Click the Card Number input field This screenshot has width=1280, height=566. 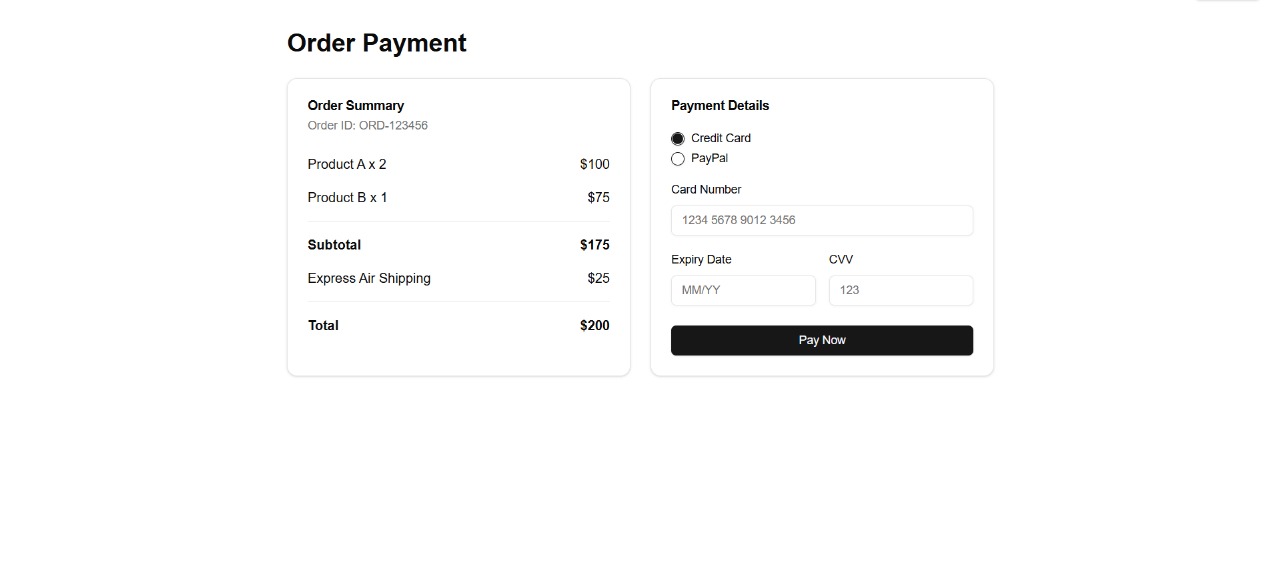tap(821, 220)
